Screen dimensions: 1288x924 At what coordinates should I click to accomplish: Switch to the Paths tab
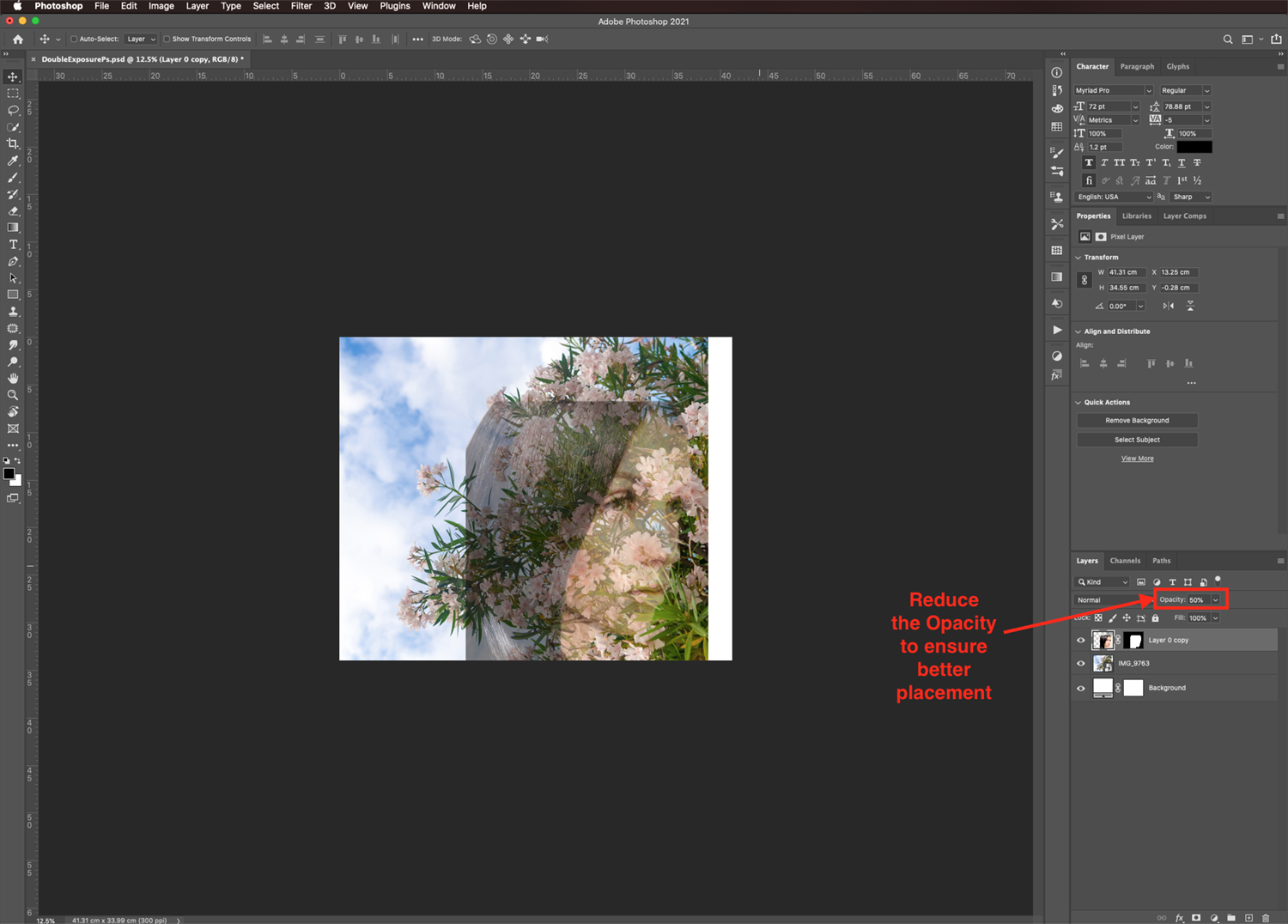point(1161,561)
